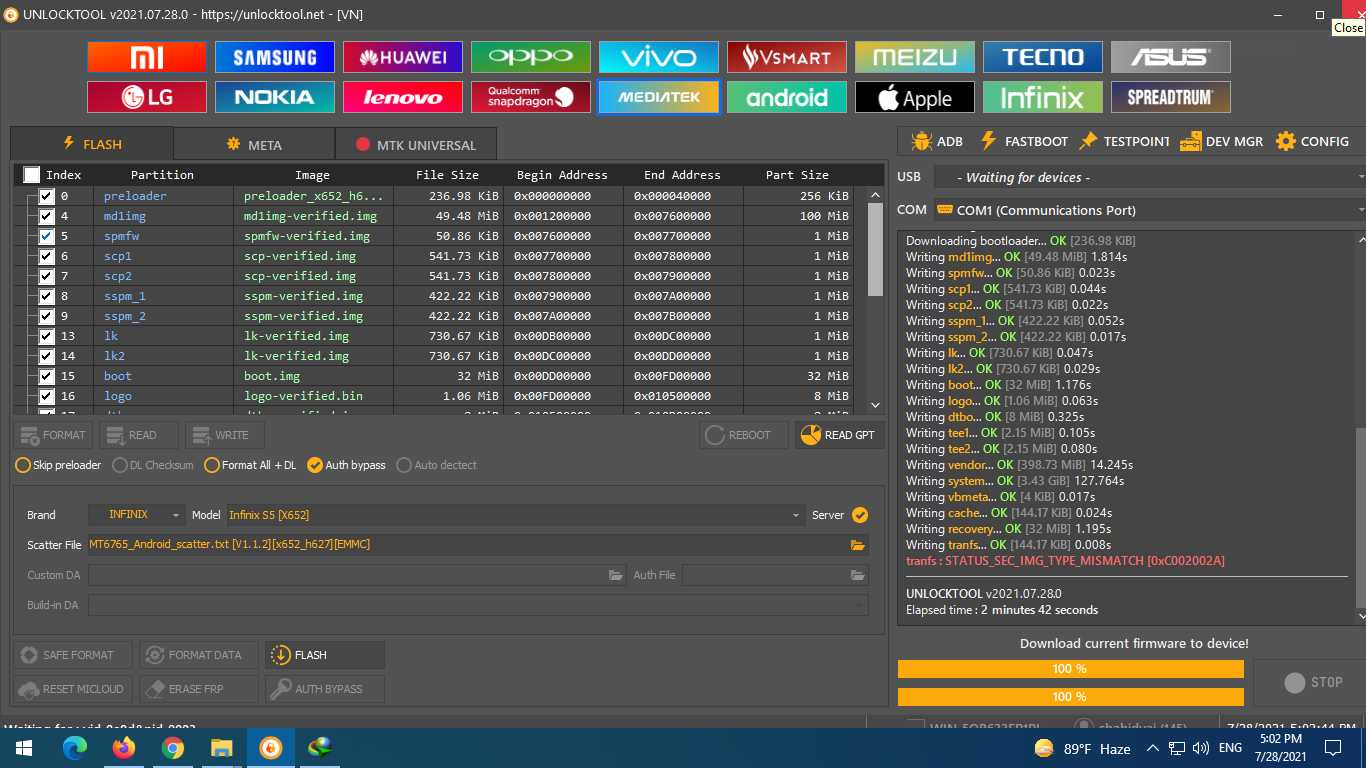Open Microsoft Edge from taskbar

pos(75,747)
